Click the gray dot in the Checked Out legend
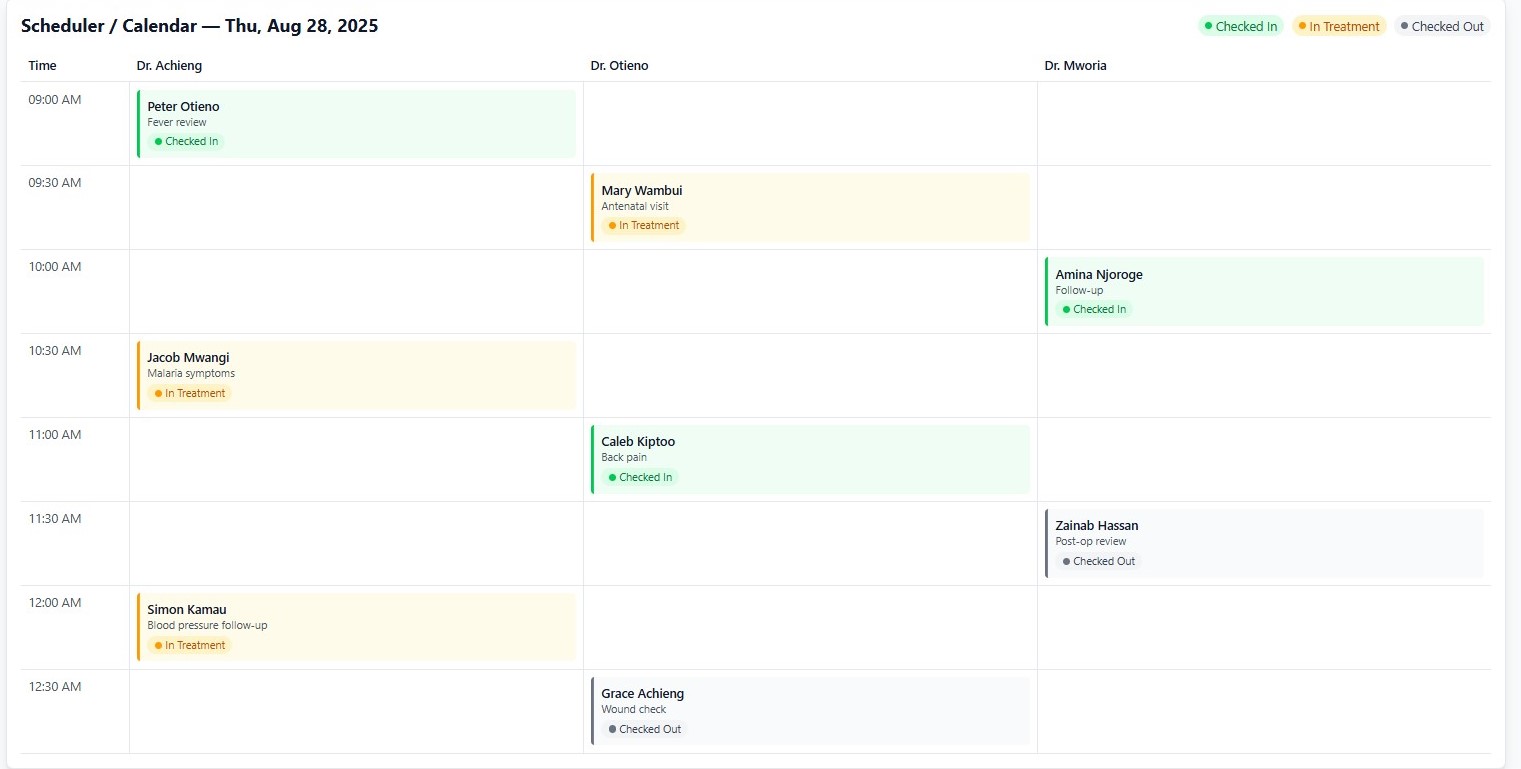 pyautogui.click(x=1403, y=26)
